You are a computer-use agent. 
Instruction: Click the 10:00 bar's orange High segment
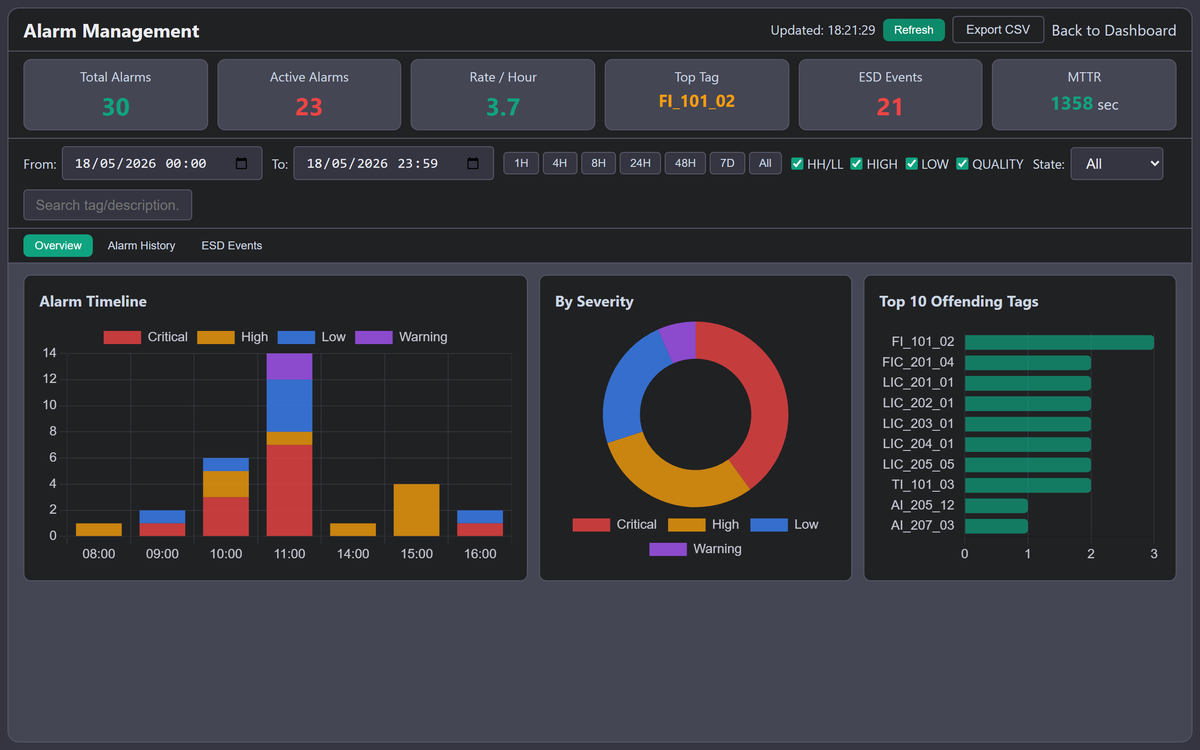pyautogui.click(x=226, y=484)
